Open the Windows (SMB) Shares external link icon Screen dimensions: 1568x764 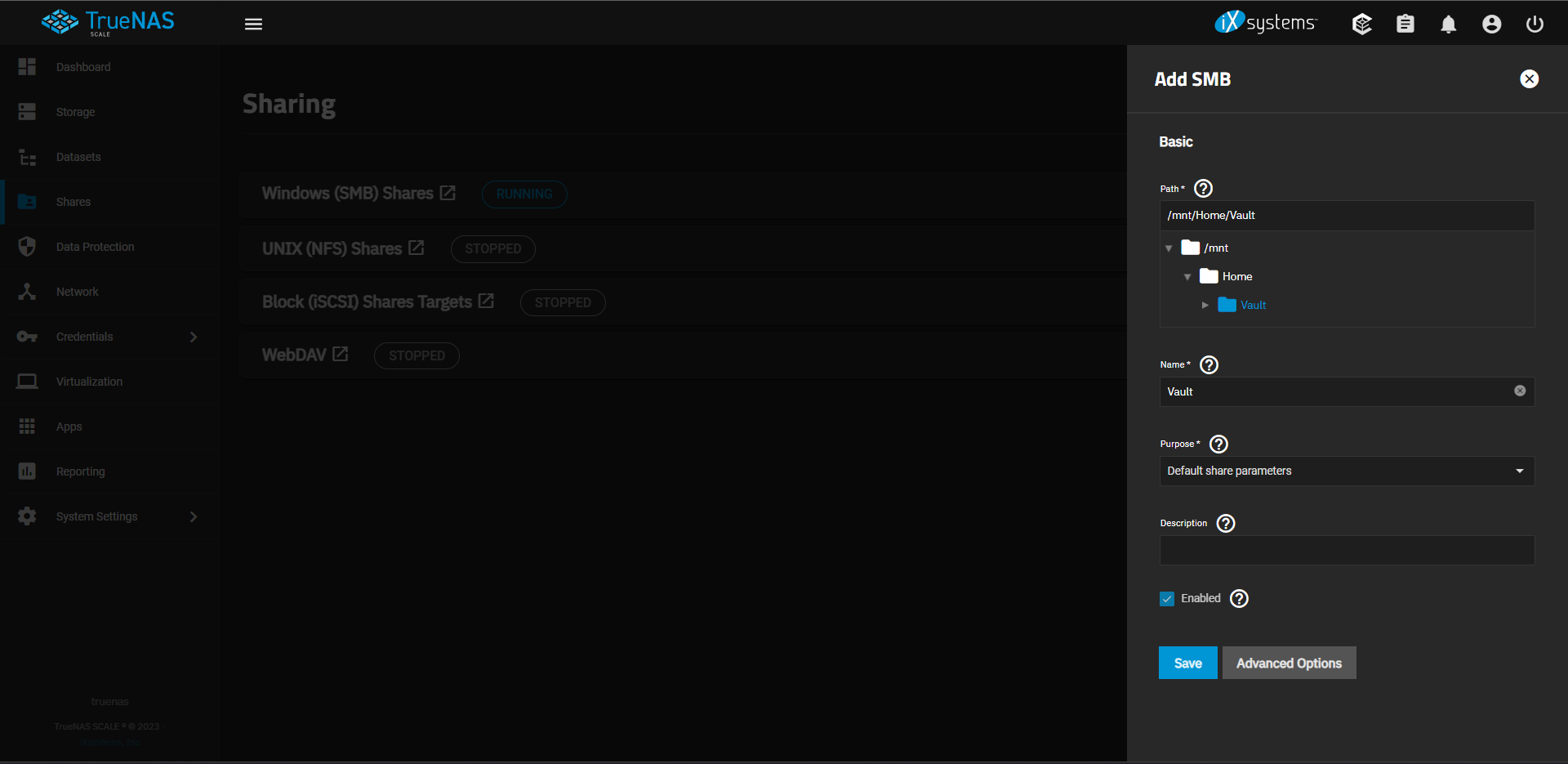448,193
